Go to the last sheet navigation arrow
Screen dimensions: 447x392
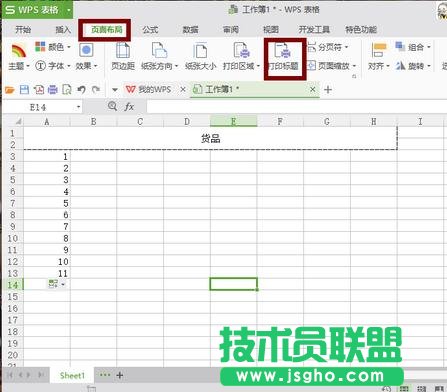pos(41,375)
